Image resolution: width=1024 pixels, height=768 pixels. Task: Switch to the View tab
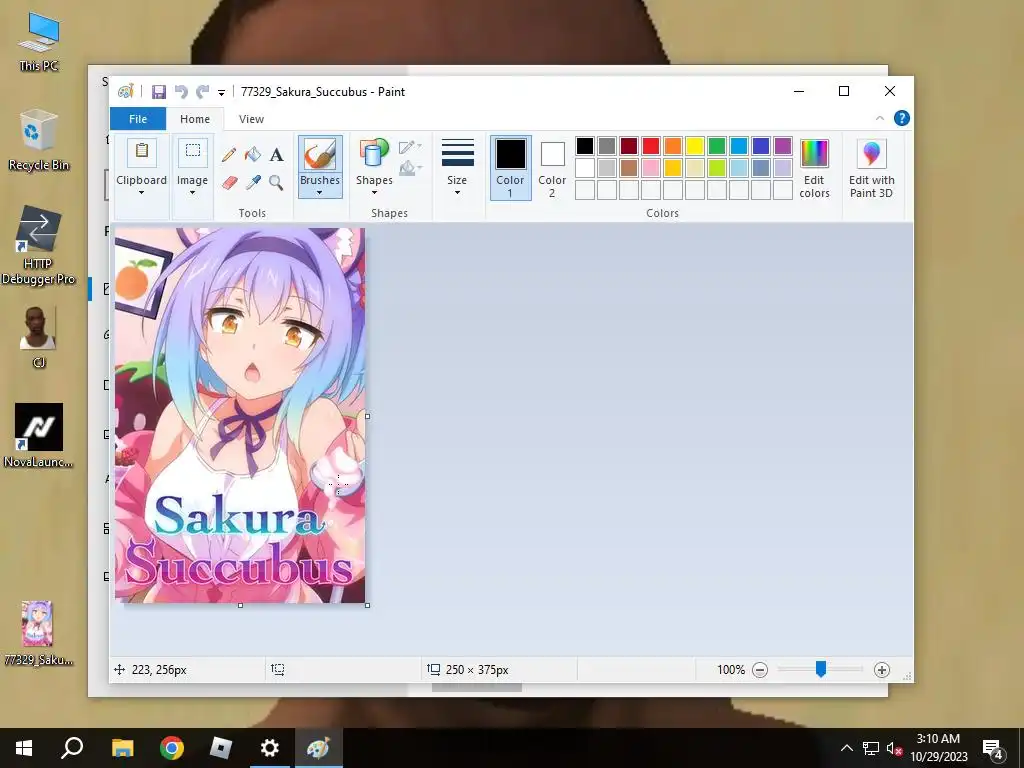[x=251, y=119]
